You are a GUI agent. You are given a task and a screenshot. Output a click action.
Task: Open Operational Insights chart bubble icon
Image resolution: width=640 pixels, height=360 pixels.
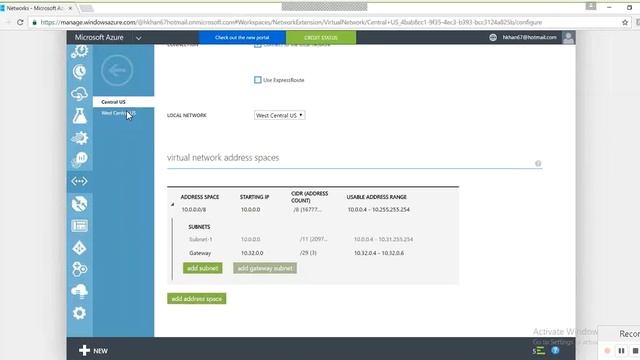coord(80,160)
